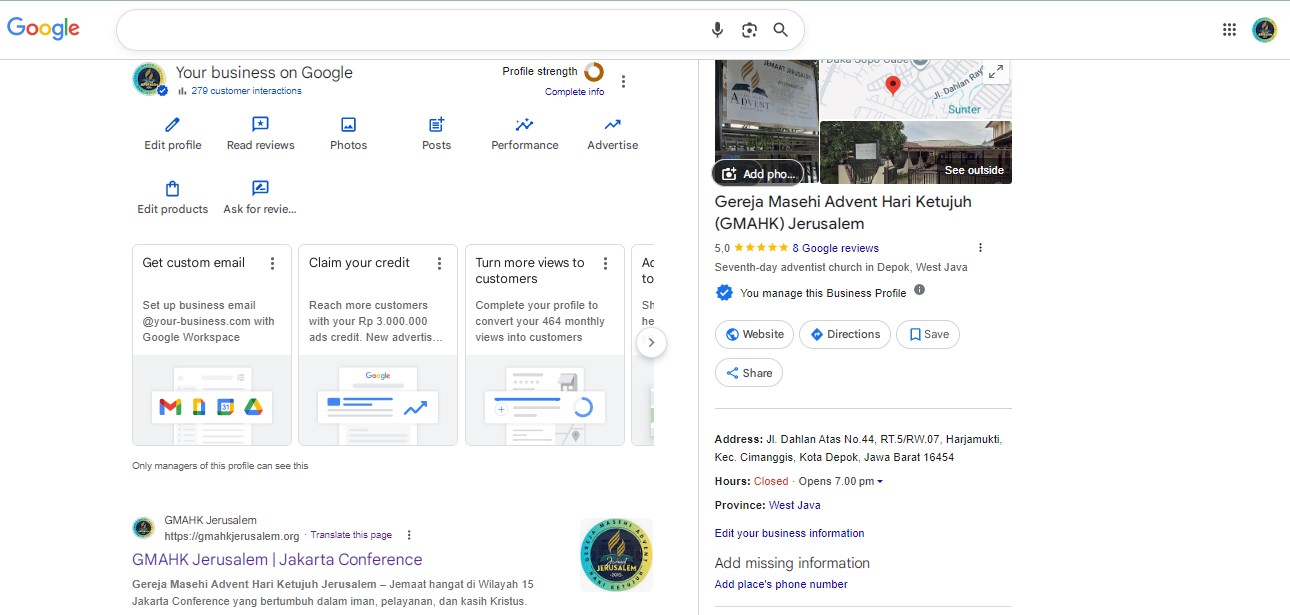Viewport: 1290px width, 615px height.
Task: Search by voice microphone icon
Action: [x=717, y=30]
